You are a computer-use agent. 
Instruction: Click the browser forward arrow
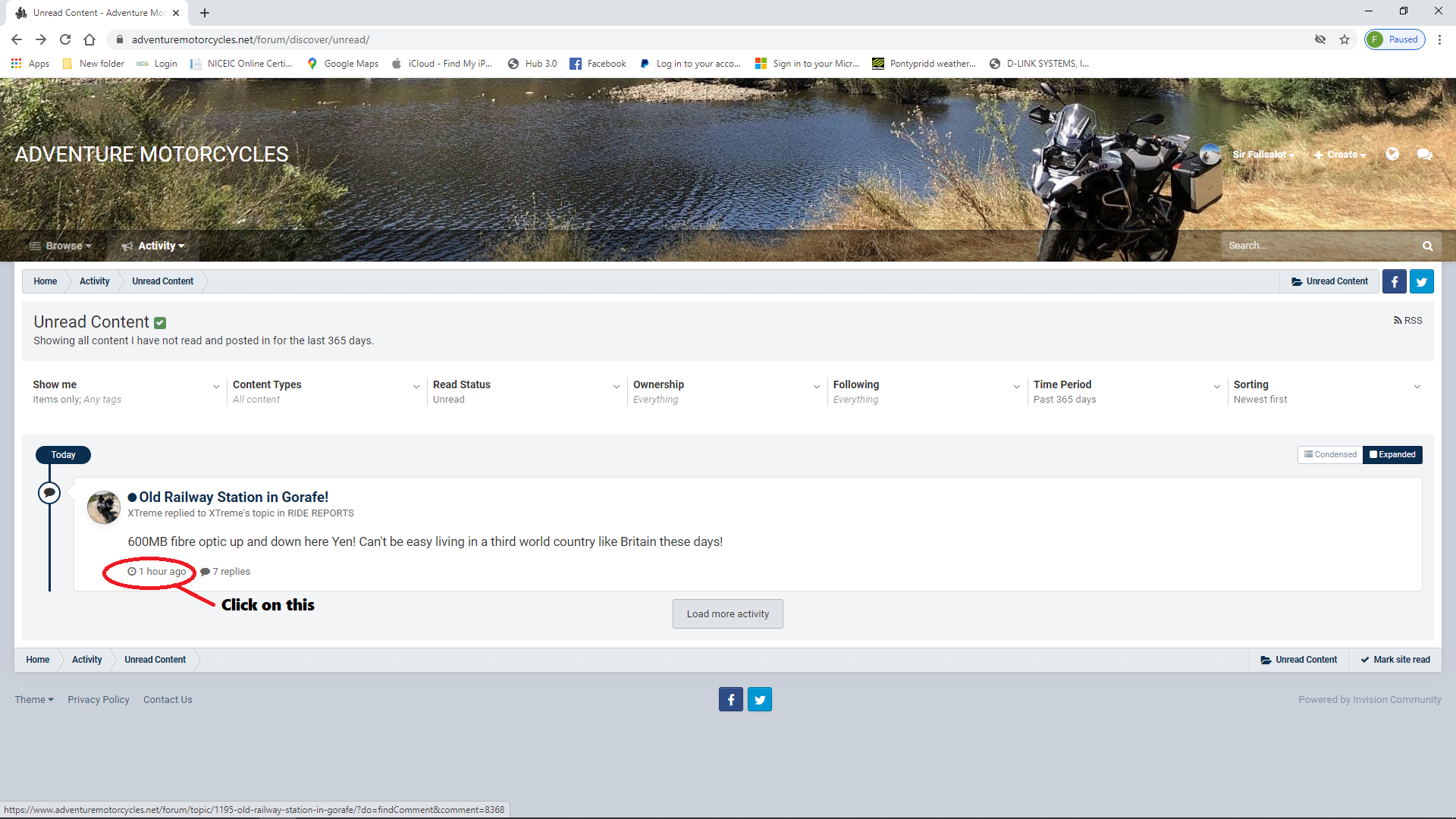point(41,39)
